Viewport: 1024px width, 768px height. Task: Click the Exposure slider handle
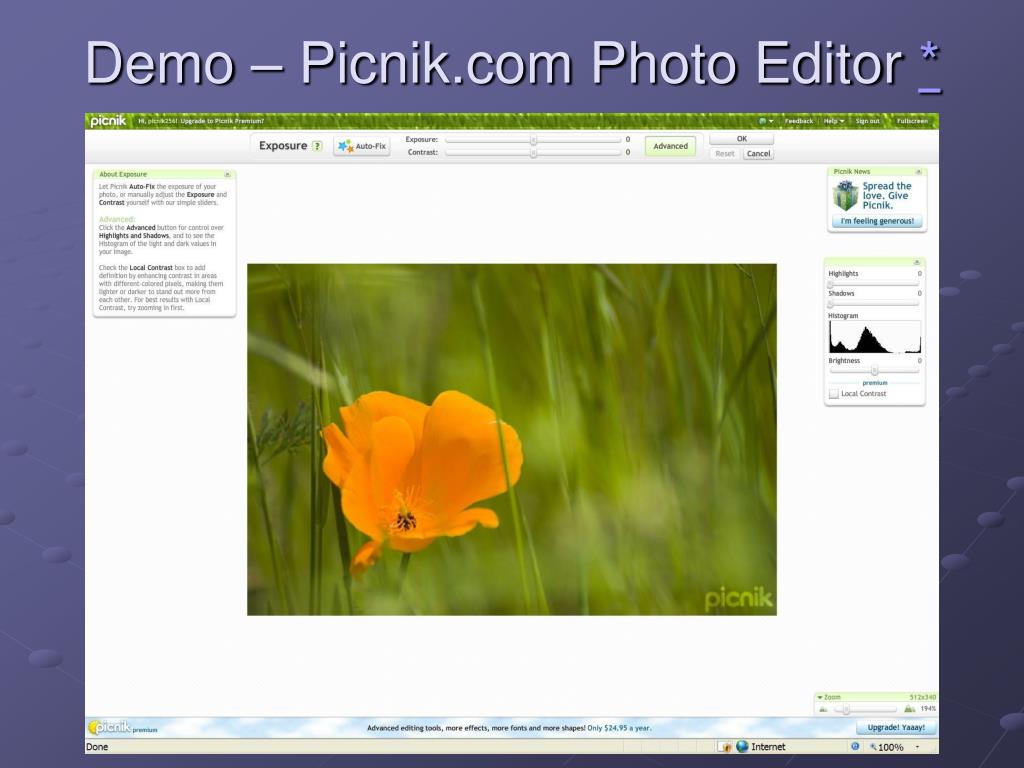click(x=533, y=140)
